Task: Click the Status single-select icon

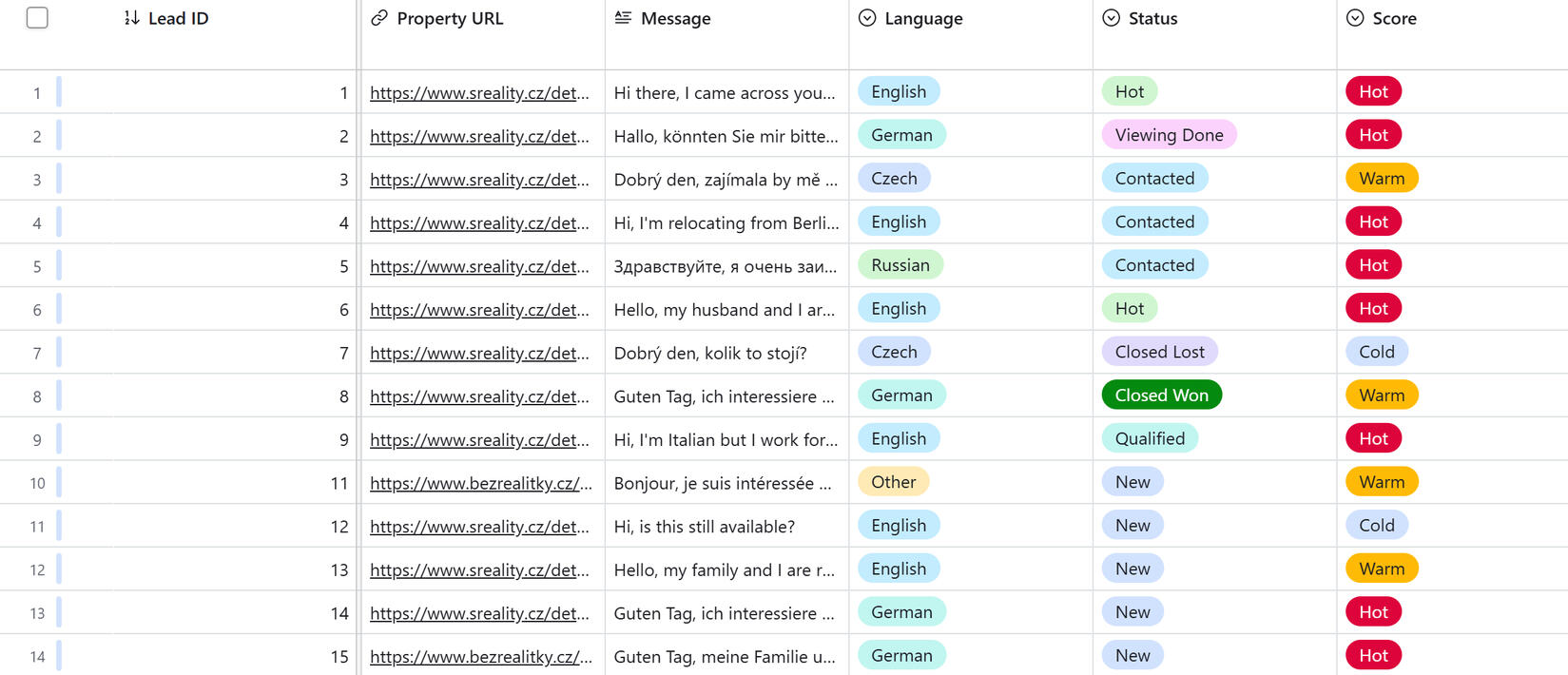Action: tap(1111, 18)
